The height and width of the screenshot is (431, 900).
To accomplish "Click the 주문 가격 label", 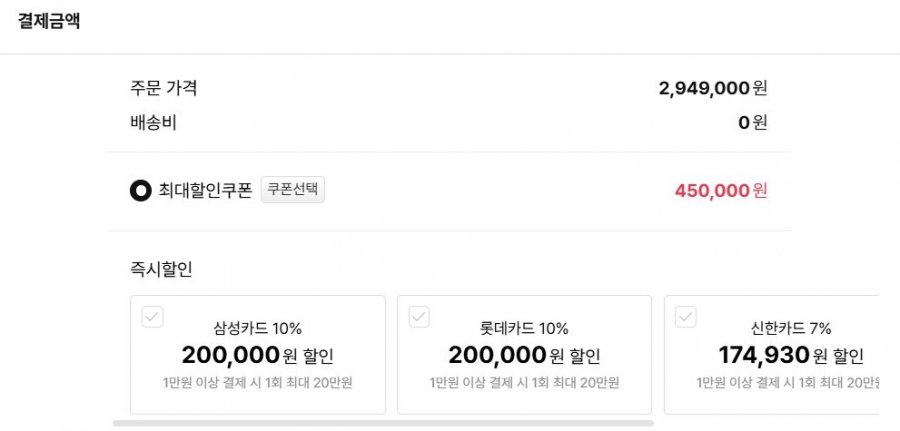I will pyautogui.click(x=163, y=88).
